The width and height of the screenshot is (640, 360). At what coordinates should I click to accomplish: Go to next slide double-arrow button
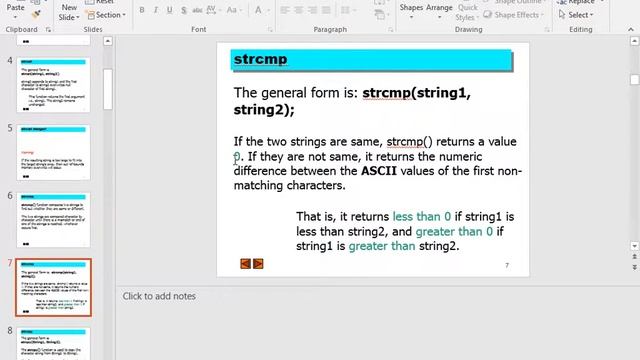pyautogui.click(x=634, y=267)
